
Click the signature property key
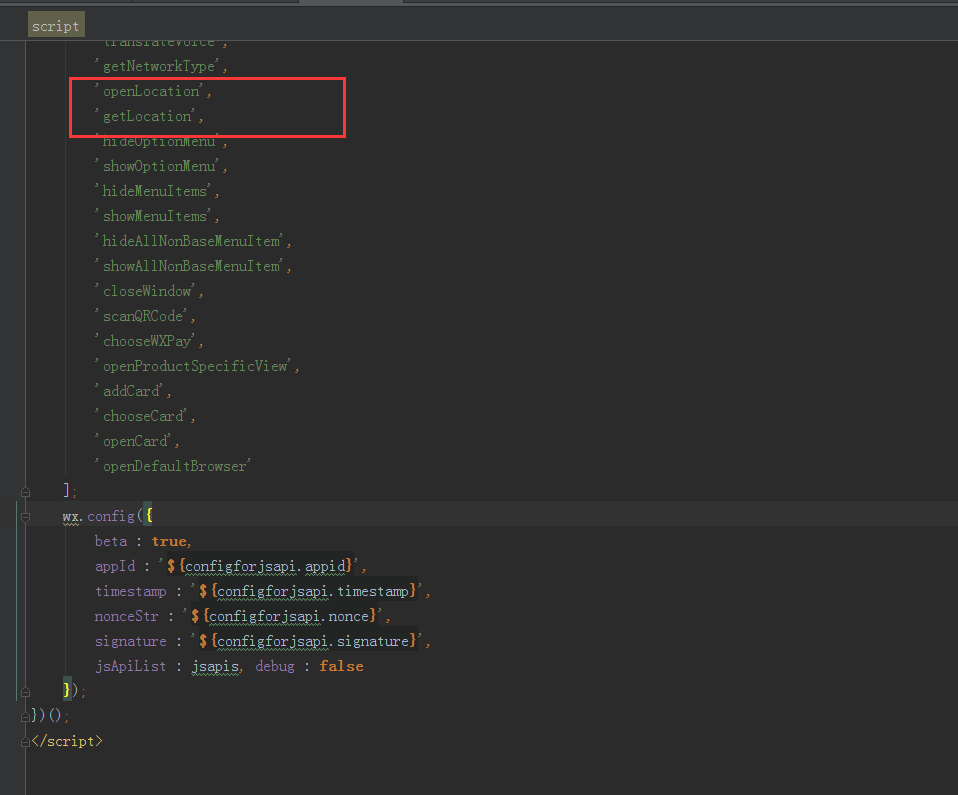(x=131, y=642)
